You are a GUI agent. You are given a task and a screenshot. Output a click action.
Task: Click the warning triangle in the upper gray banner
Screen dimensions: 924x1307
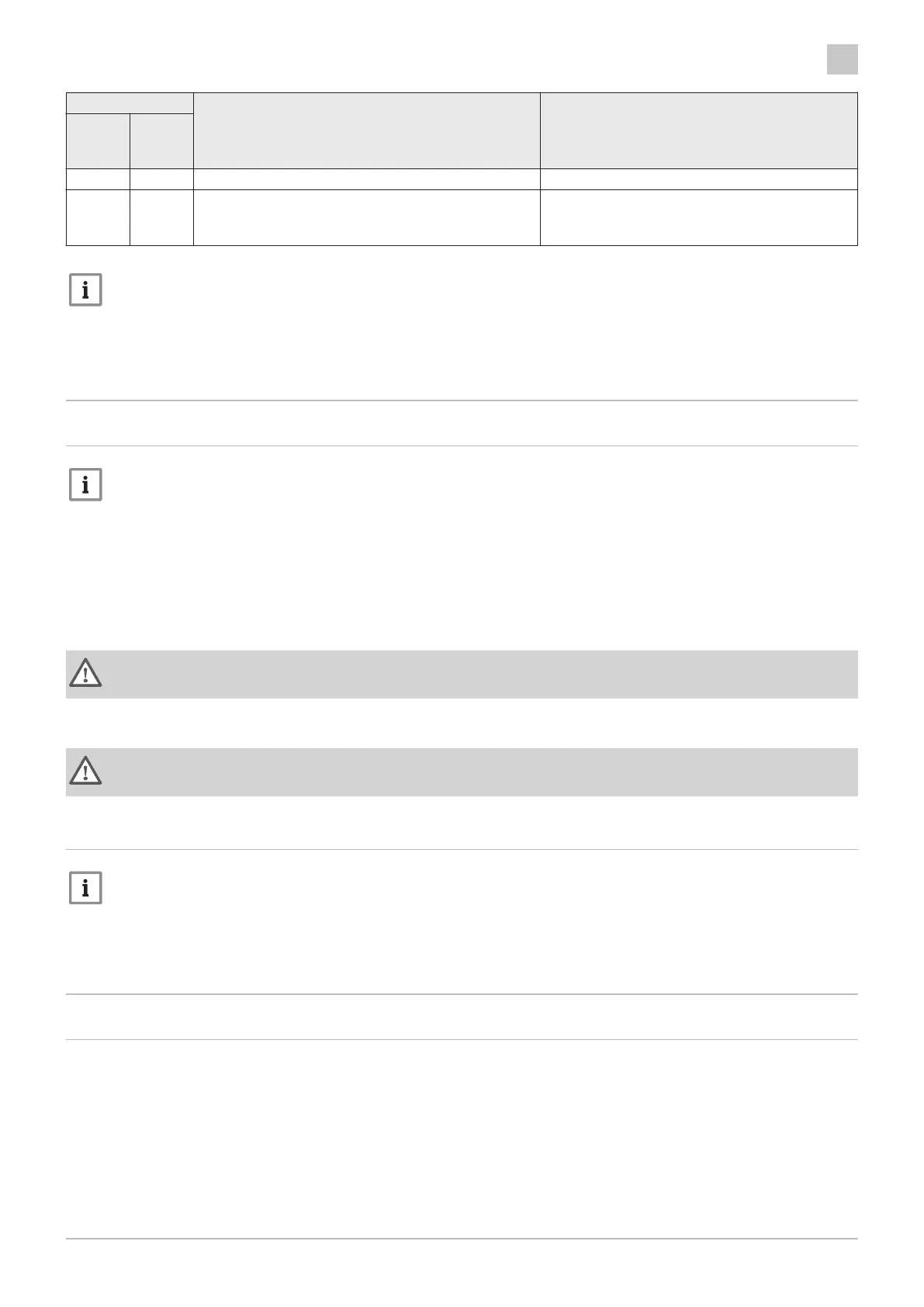85,674
